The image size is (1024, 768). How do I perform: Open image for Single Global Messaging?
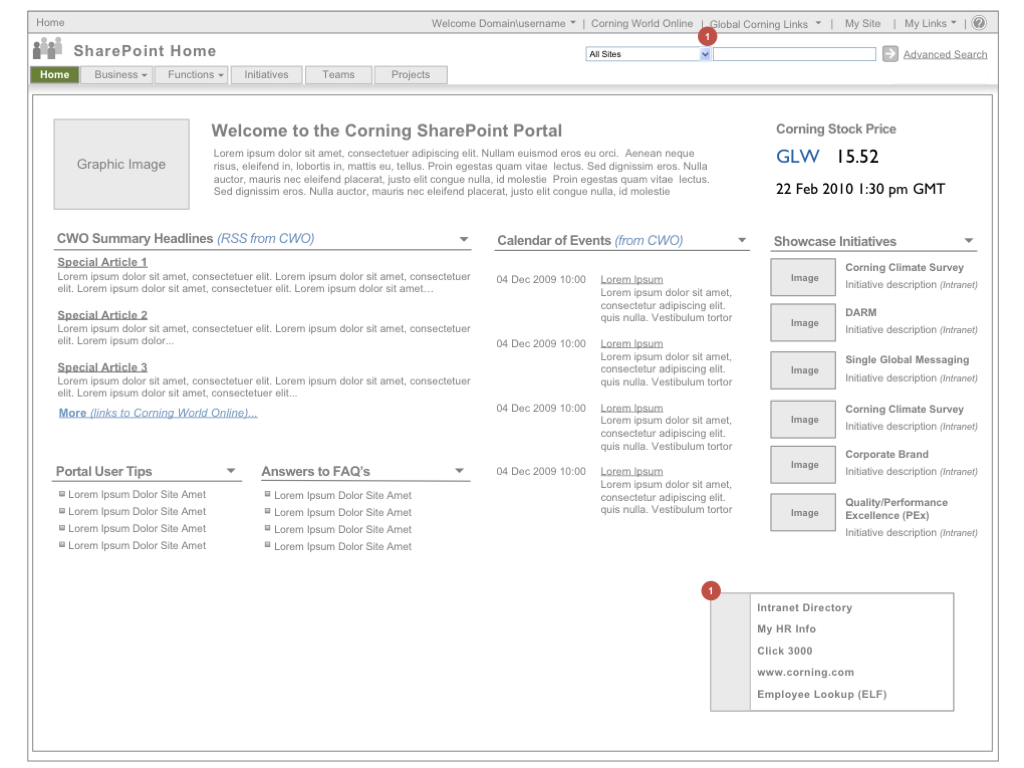[803, 370]
